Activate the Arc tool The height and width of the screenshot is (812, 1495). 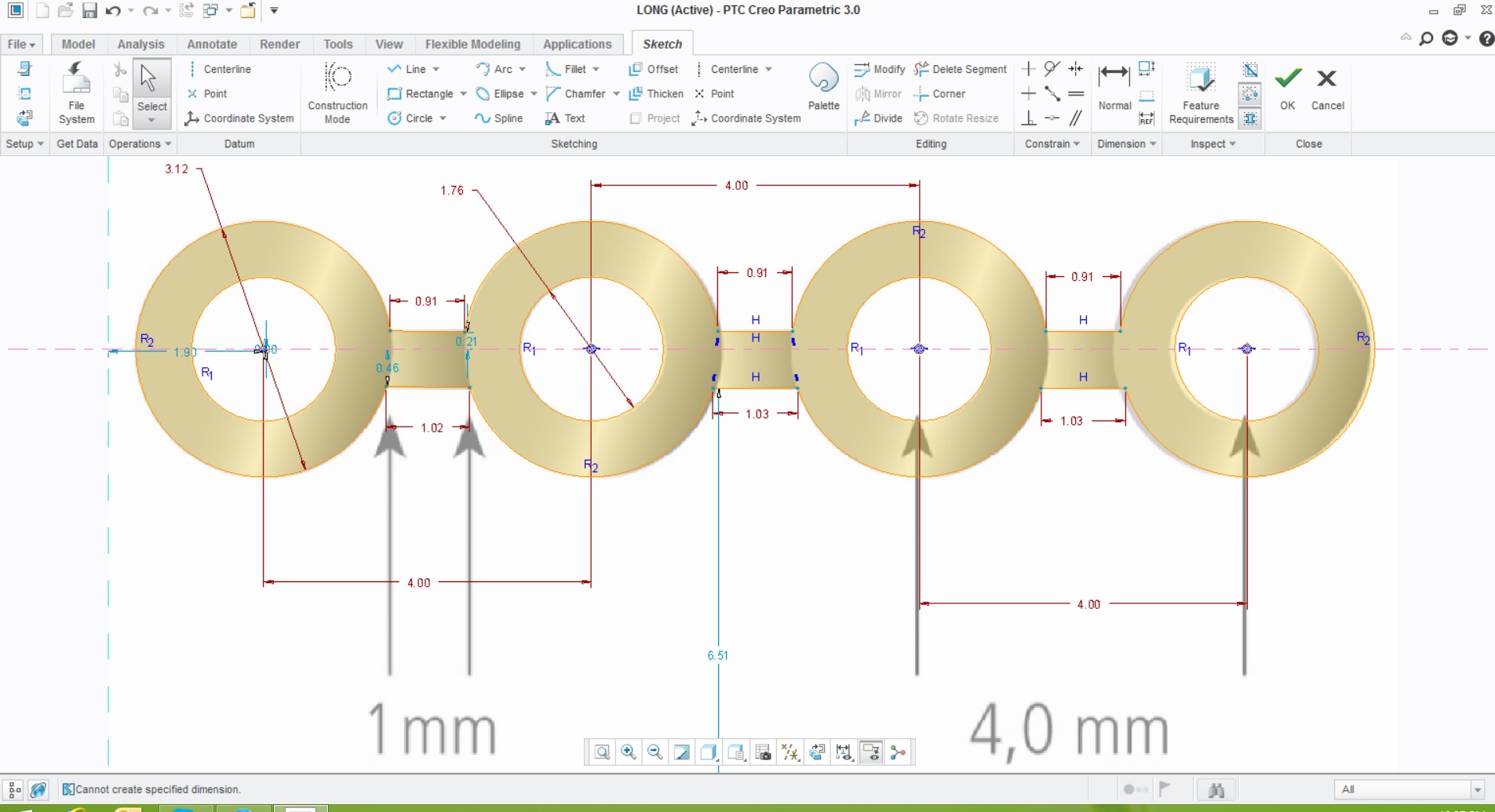pos(494,69)
